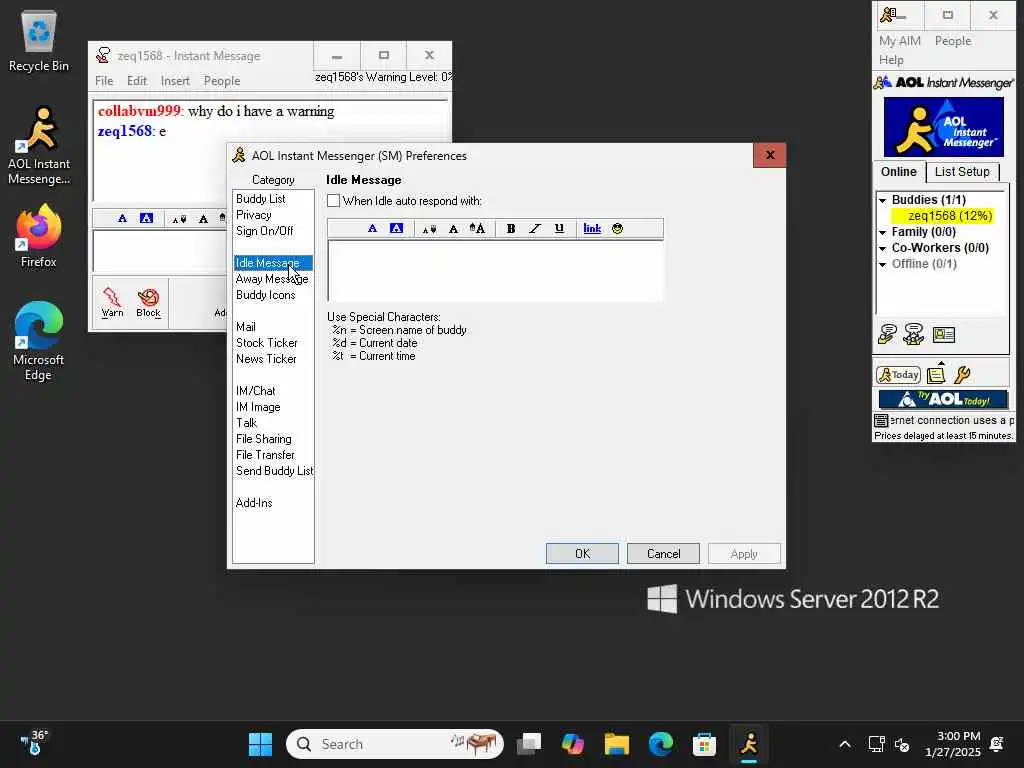Select buddy zeq1568 (12%)

(942, 216)
